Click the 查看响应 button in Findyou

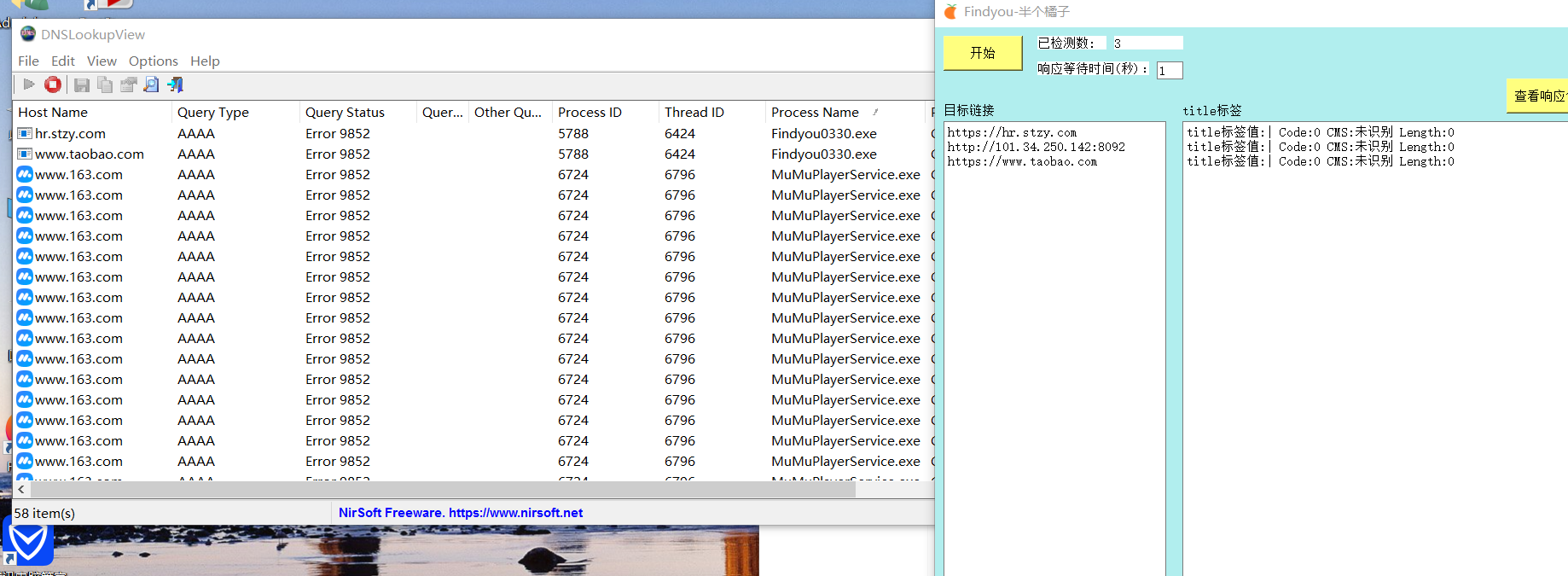pos(1537,96)
